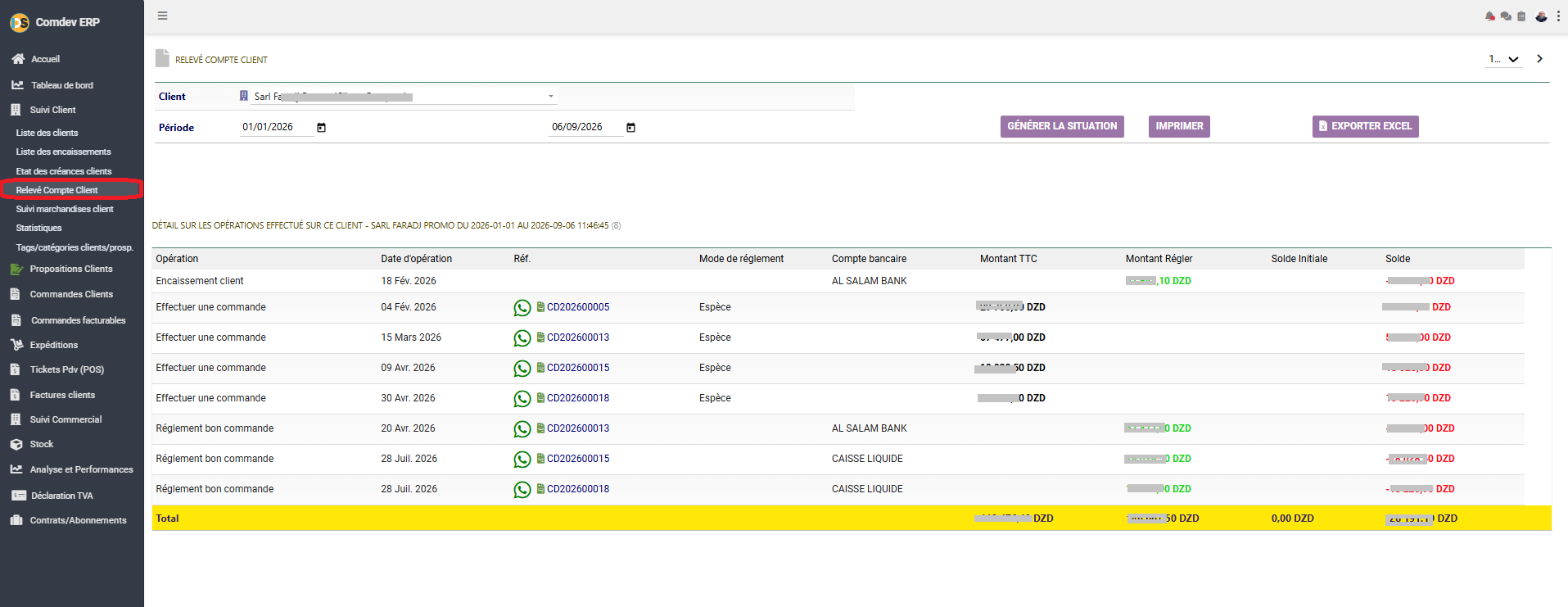Click WhatsApp icon for order dated 30 Avr. 2026

522,399
